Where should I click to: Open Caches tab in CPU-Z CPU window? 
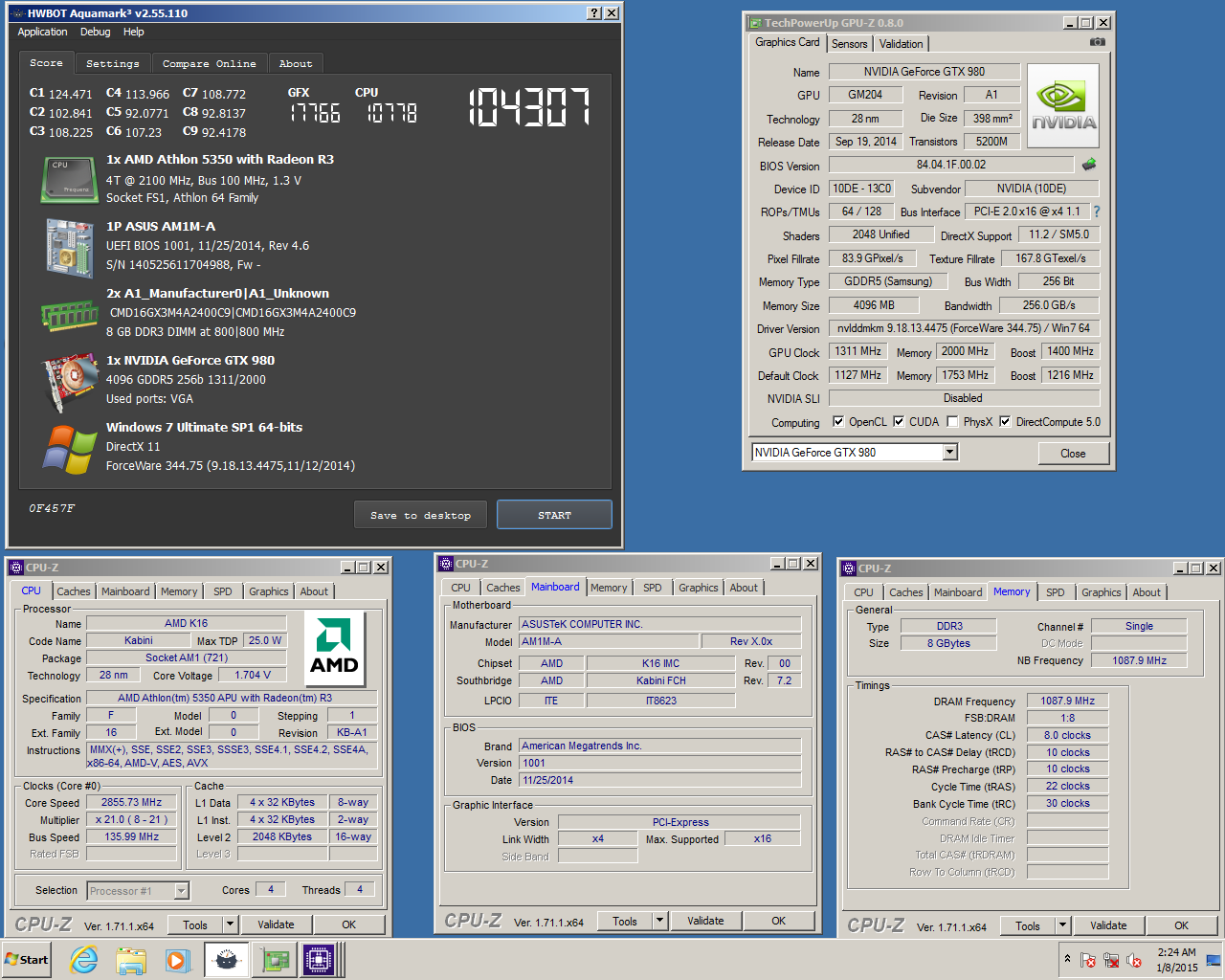click(x=74, y=591)
